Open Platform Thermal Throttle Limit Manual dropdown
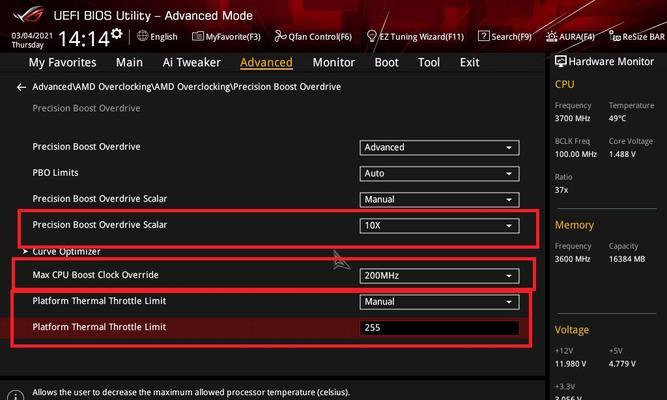This screenshot has height=400, width=667. [x=439, y=302]
